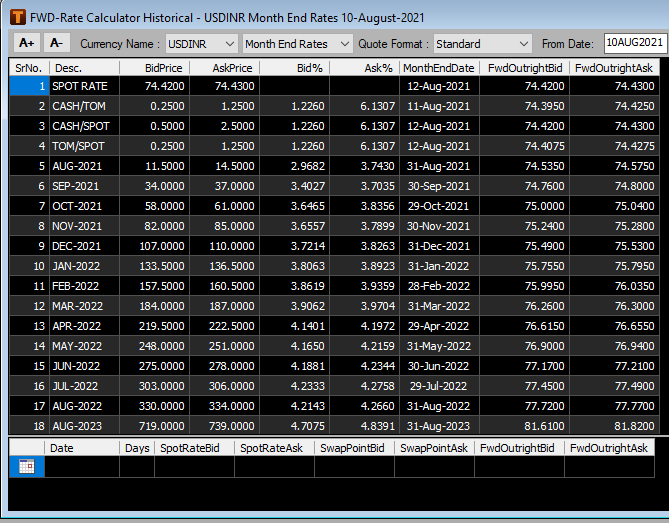The width and height of the screenshot is (669, 523).
Task: Click SPOT RATE bid price 74.4200
Action: [x=155, y=86]
